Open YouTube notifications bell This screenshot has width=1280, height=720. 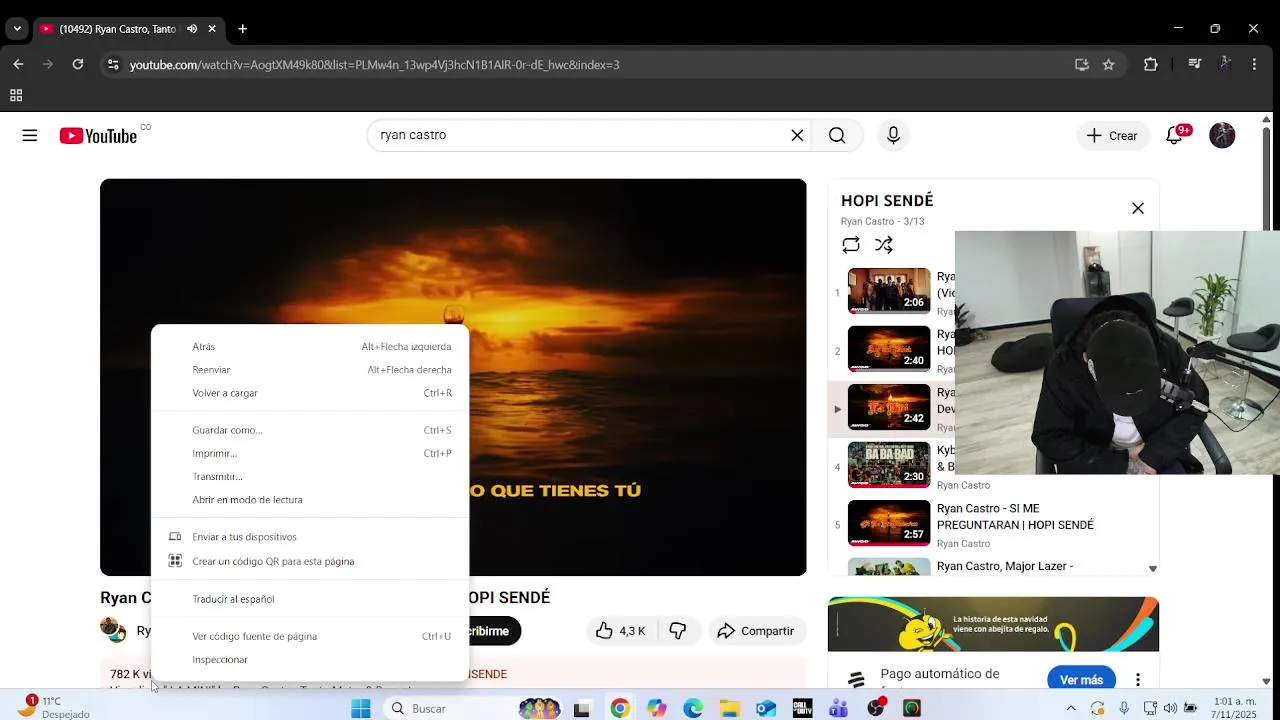pos(1175,136)
